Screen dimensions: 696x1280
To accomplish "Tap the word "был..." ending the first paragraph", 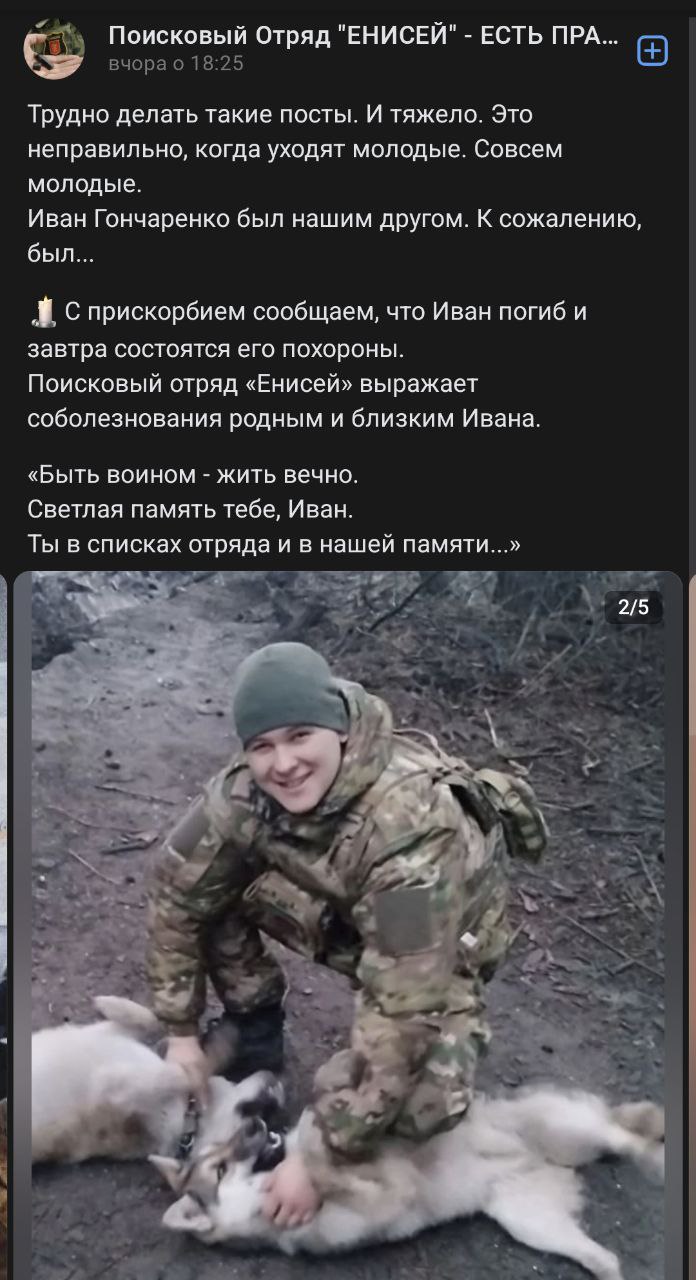I will click(61, 255).
